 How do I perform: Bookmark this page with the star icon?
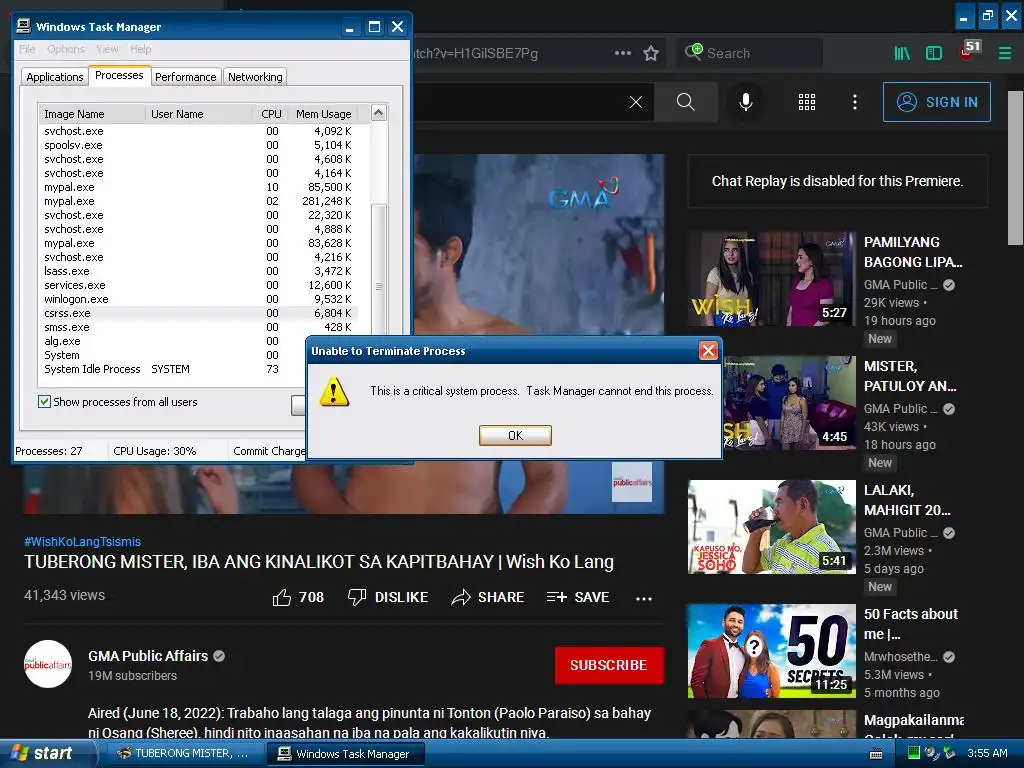point(651,53)
